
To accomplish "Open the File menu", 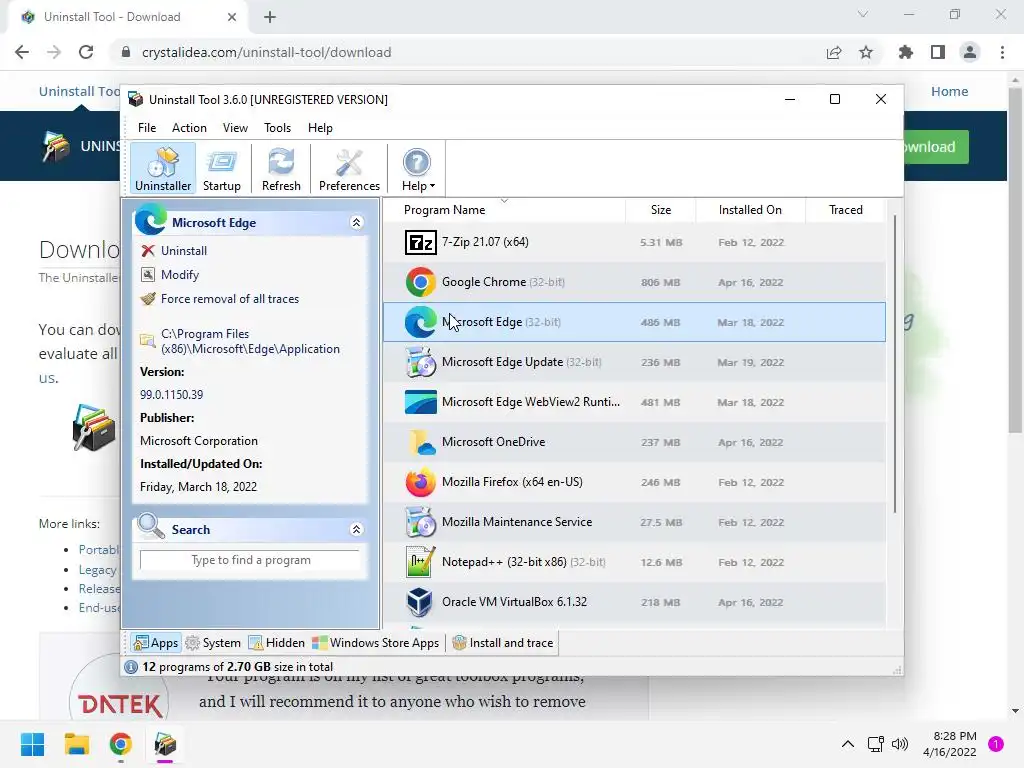I will tap(147, 128).
